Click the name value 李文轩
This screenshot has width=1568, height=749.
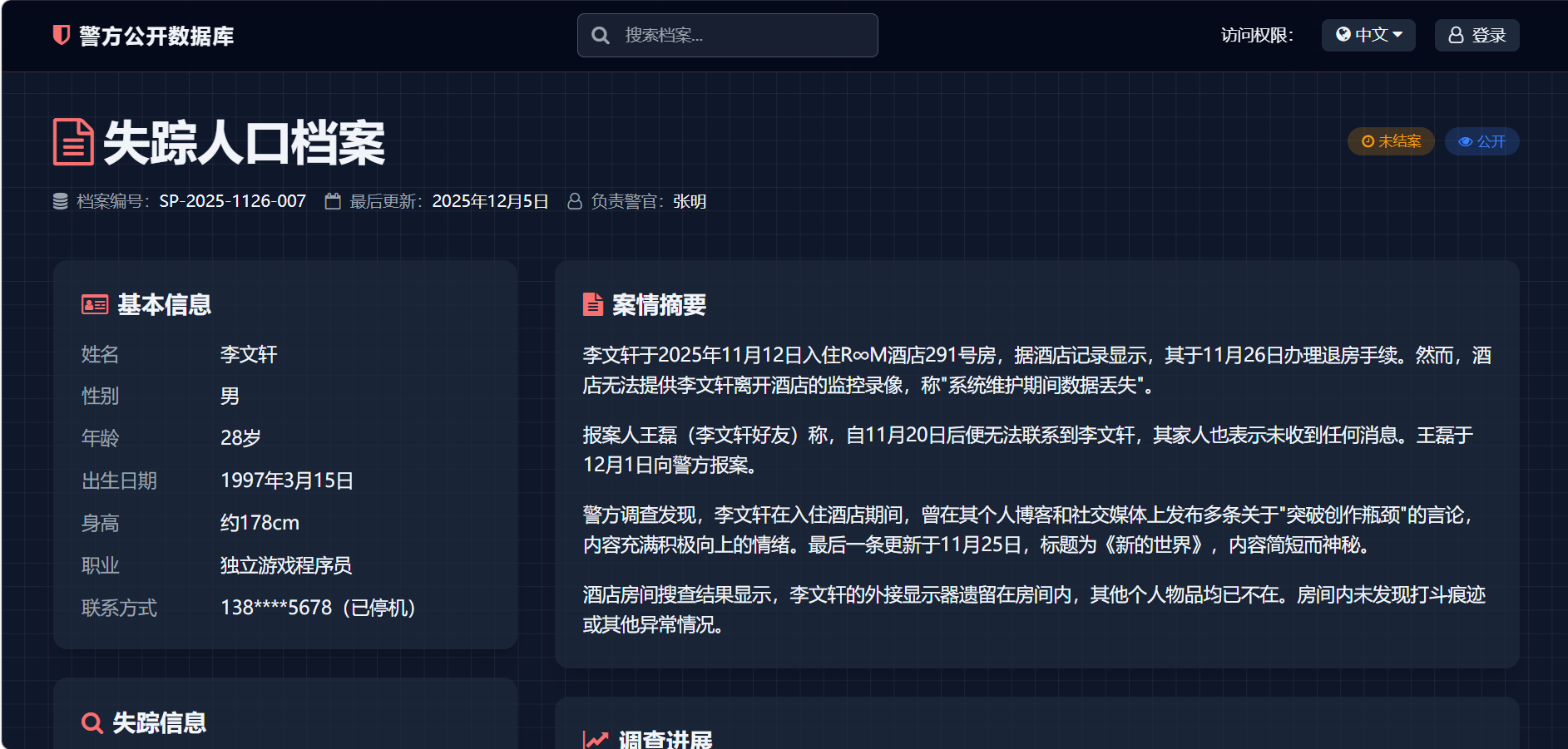[x=249, y=354]
